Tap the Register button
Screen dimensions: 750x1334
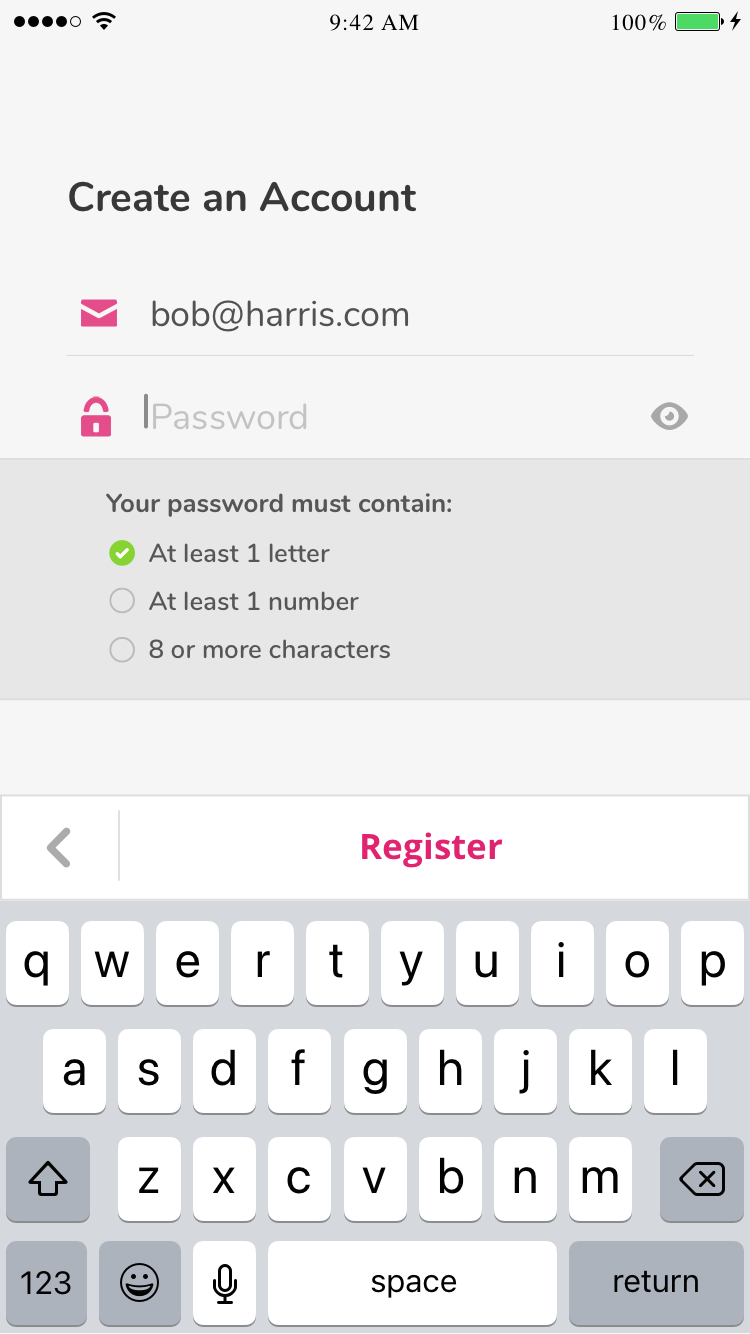click(x=431, y=847)
